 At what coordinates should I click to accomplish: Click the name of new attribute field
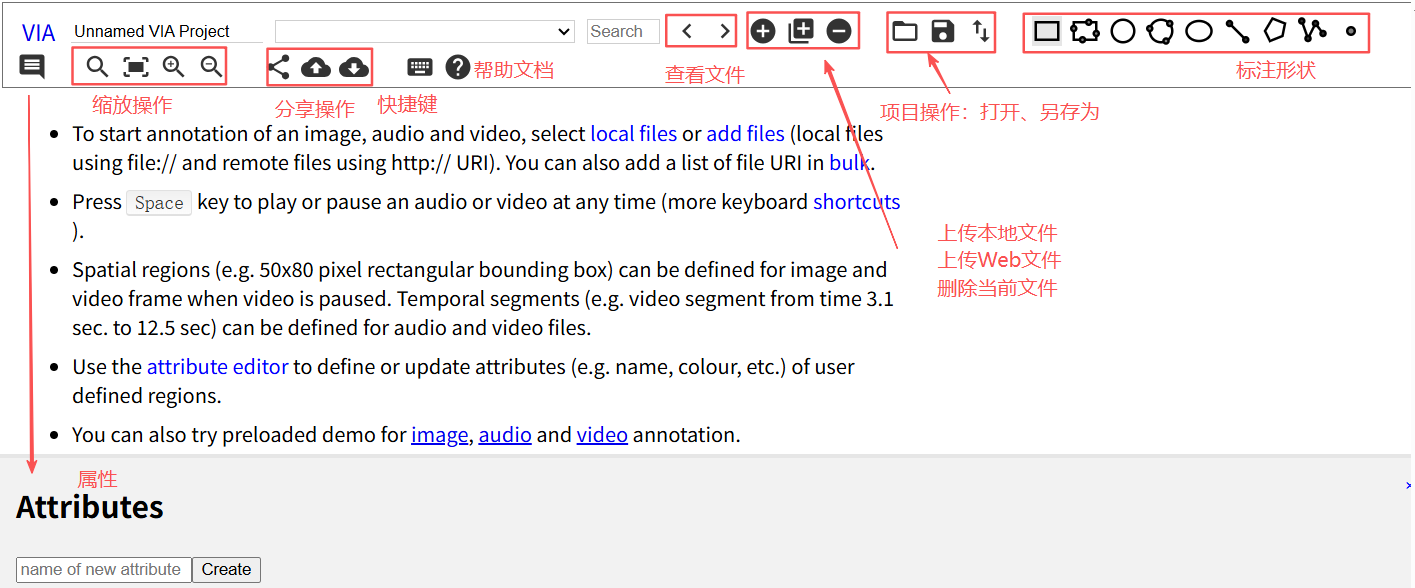(x=104, y=570)
